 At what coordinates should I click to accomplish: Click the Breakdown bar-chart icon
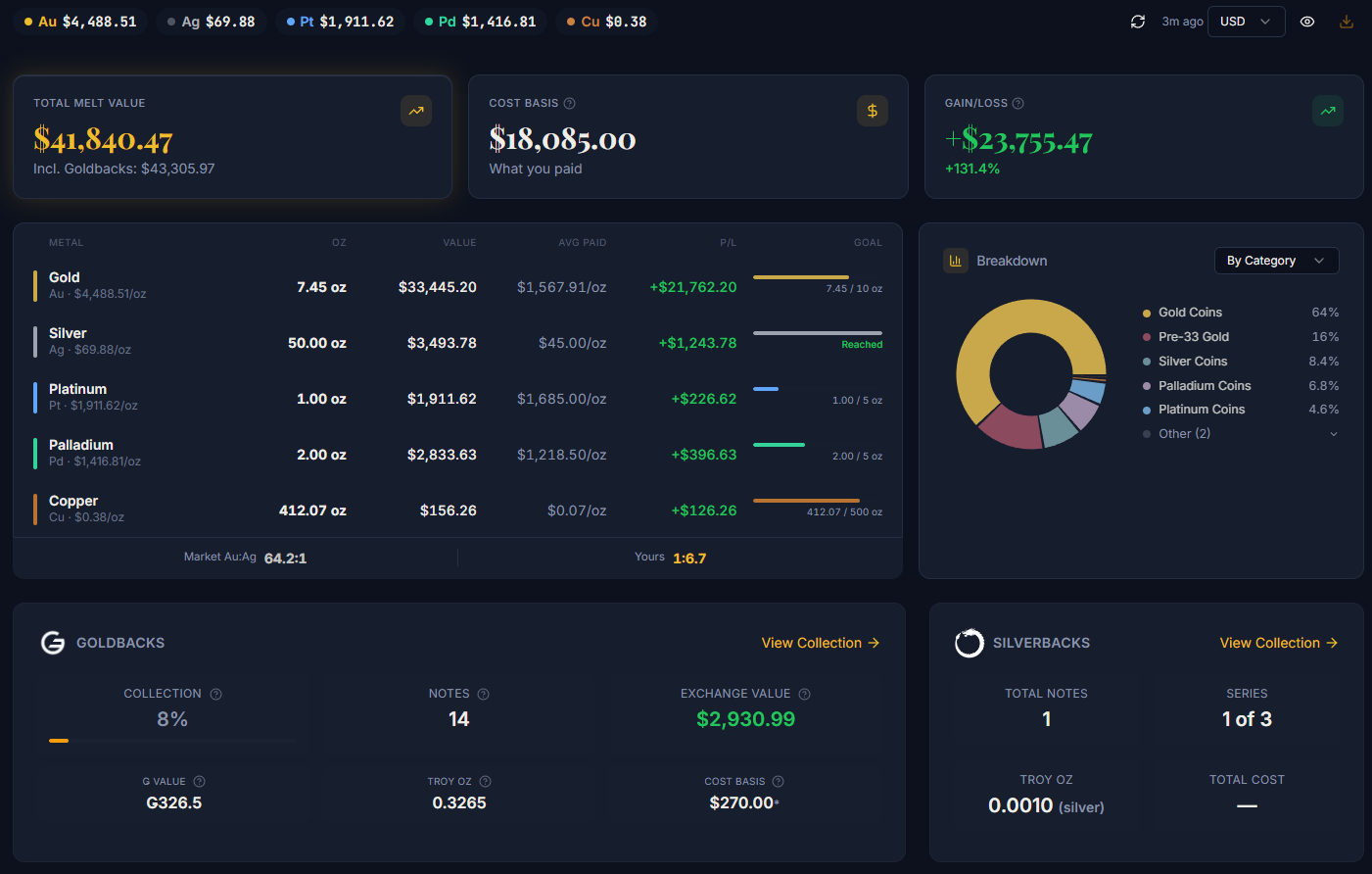pyautogui.click(x=955, y=261)
